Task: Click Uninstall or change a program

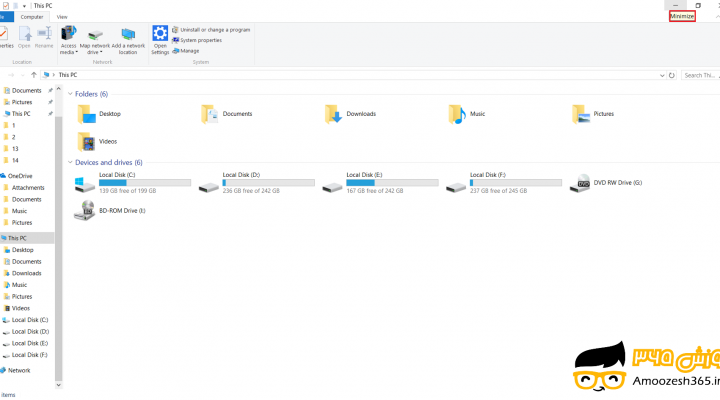Action: click(211, 30)
